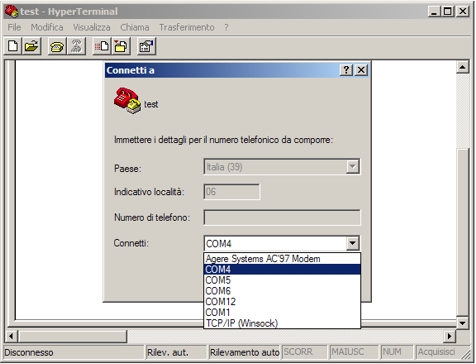This screenshot has height=364, width=476.
Task: Click the horizontal scrollbar right arrow
Action: 449,336
